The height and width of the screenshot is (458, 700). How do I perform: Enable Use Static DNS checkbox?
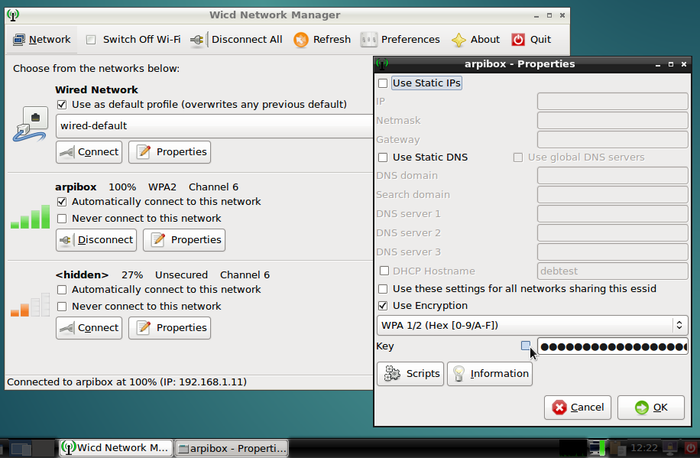[x=383, y=158]
